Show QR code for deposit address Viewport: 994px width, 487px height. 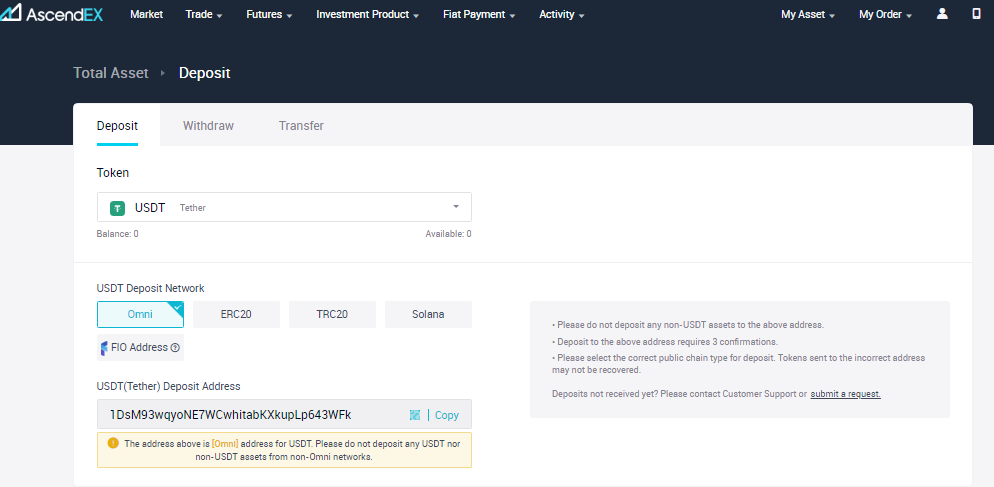(415, 415)
